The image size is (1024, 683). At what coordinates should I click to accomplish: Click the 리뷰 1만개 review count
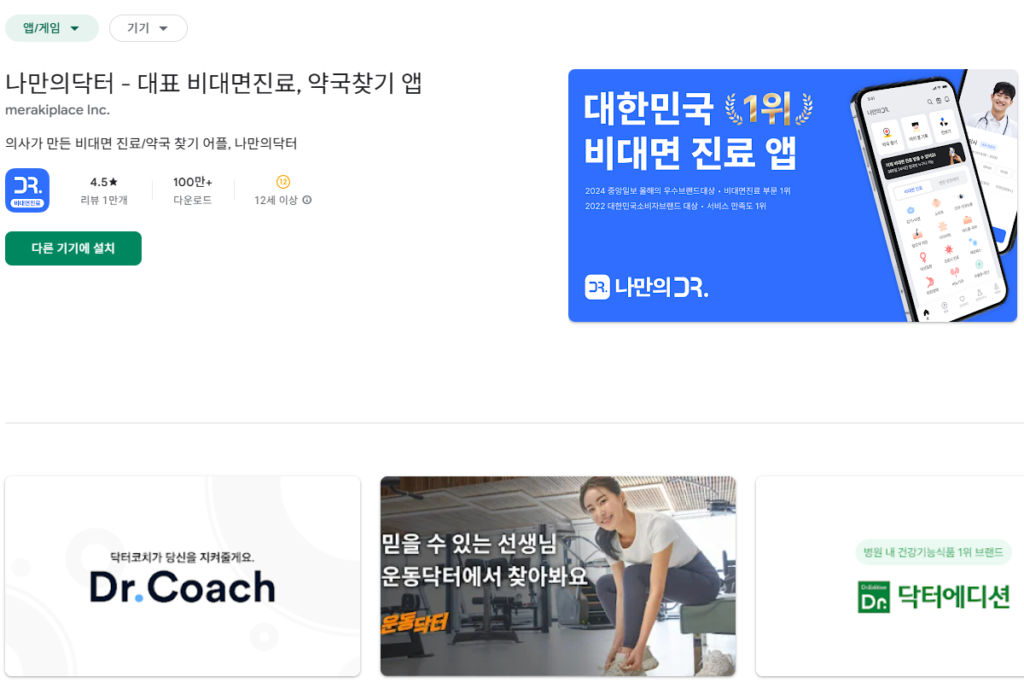click(x=104, y=200)
